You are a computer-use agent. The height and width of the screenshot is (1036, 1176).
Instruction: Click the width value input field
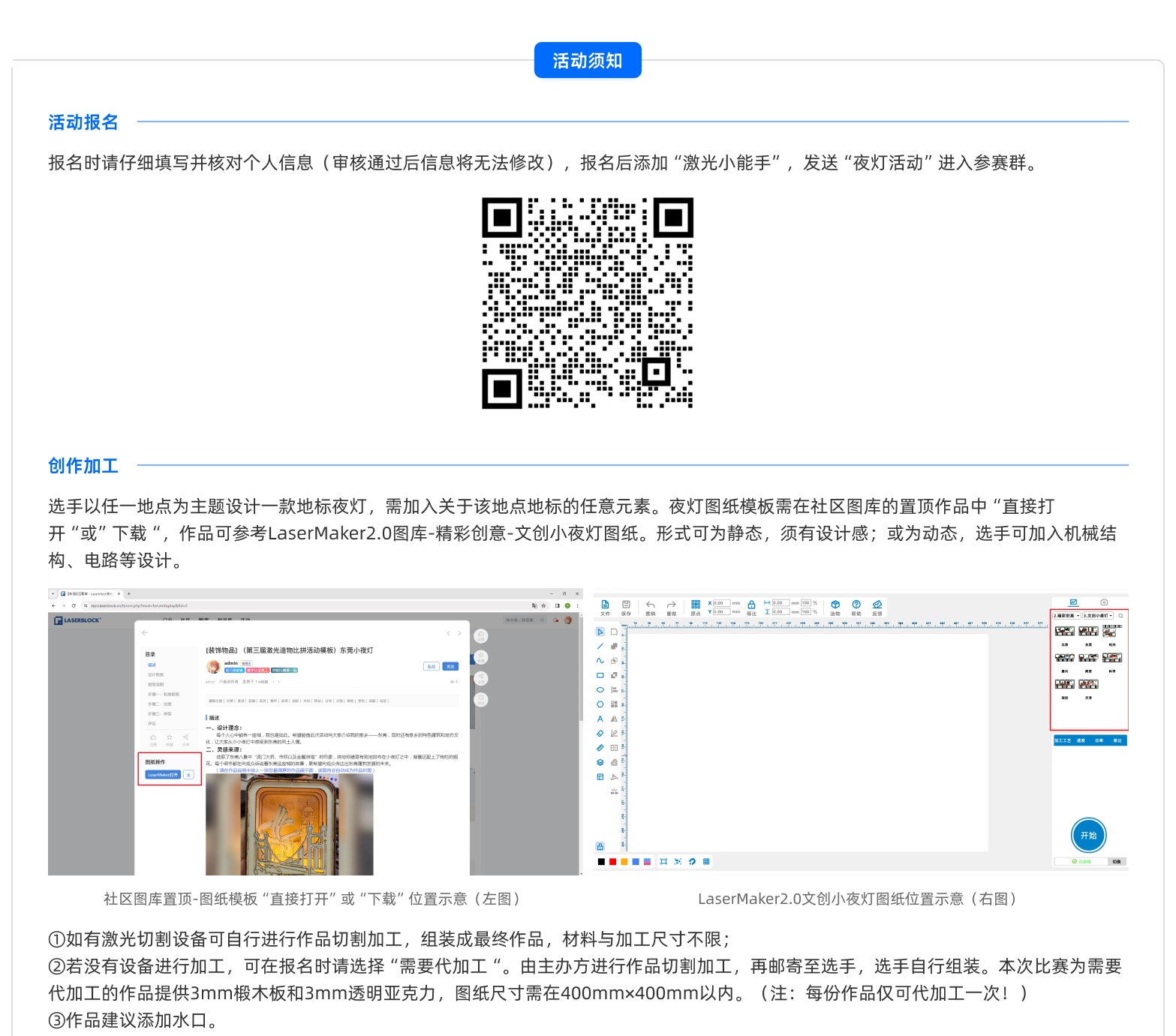click(x=780, y=603)
